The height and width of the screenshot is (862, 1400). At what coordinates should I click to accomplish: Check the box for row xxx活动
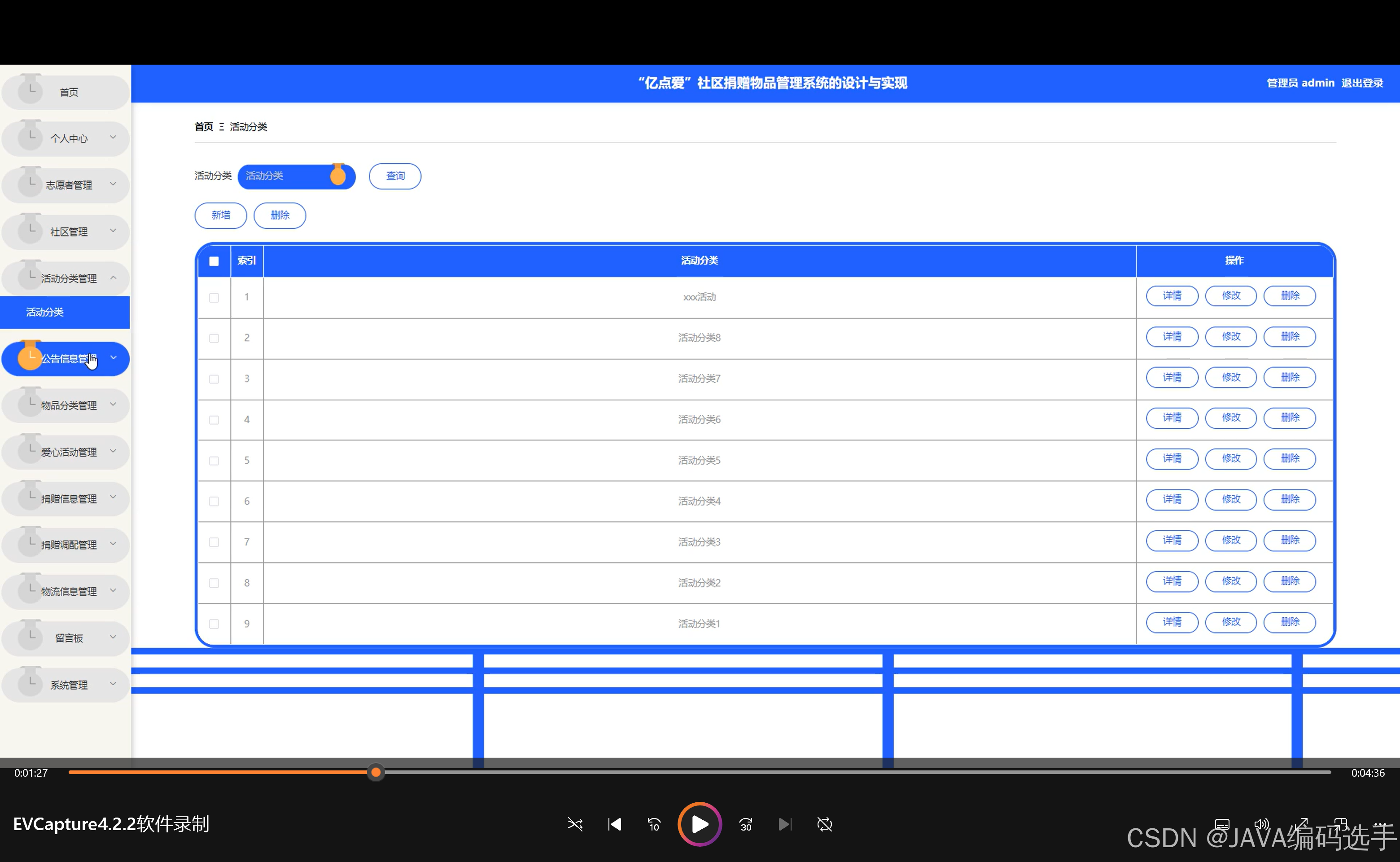(214, 298)
